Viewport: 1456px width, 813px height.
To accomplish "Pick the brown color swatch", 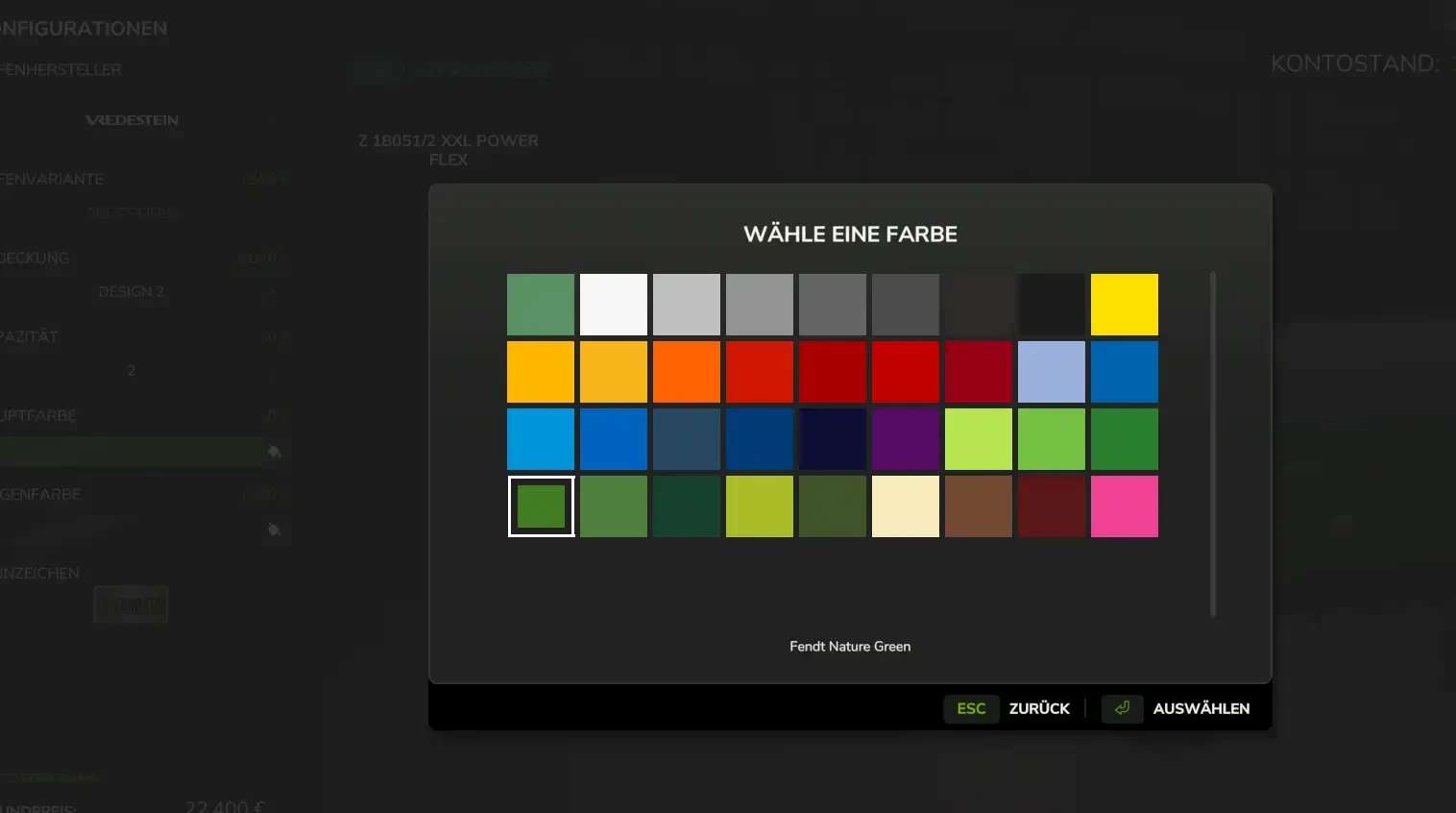I will click(979, 506).
